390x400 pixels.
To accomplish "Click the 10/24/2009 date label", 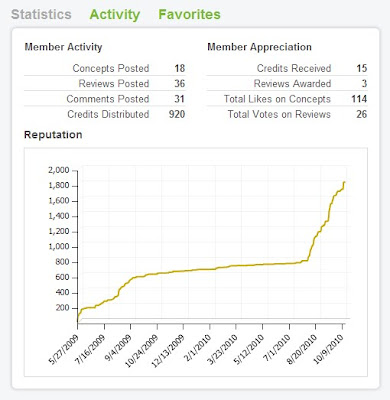I will click(141, 351).
